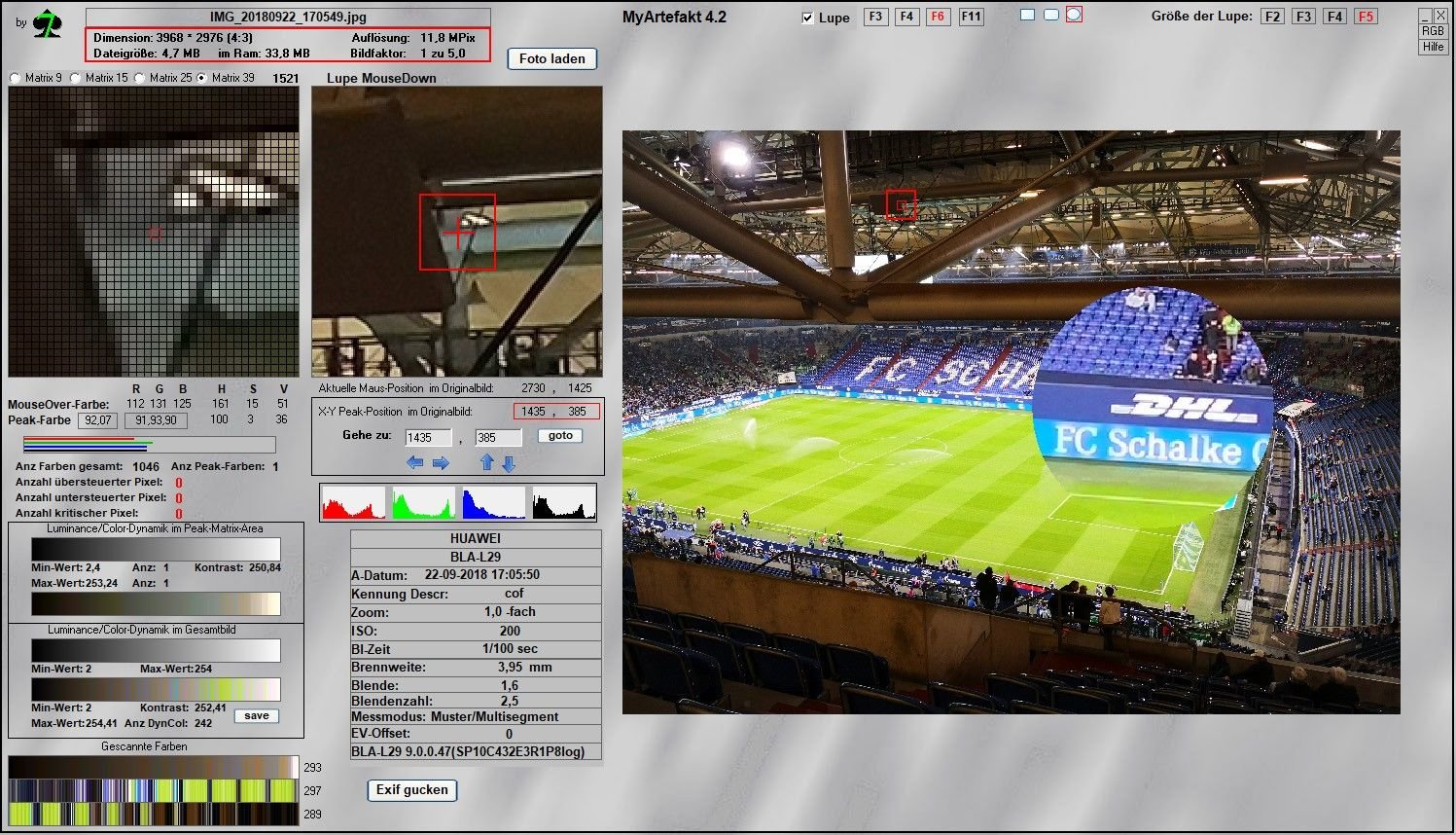
Task: Select the rectangular magnifier shape icon
Action: click(1028, 15)
